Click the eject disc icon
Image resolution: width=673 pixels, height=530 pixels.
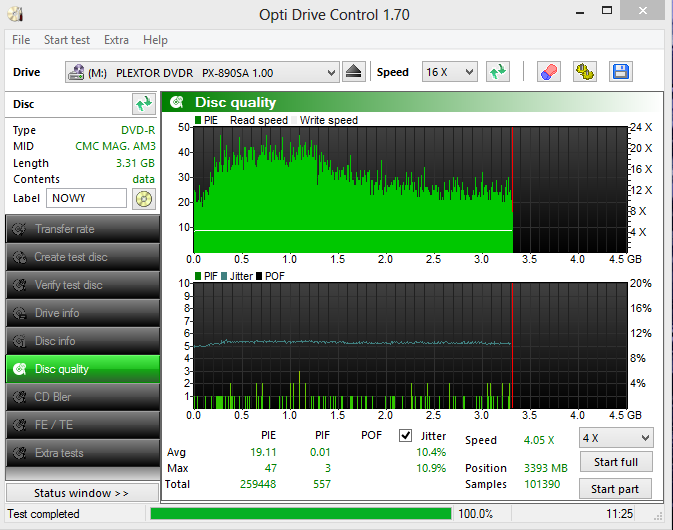[353, 72]
